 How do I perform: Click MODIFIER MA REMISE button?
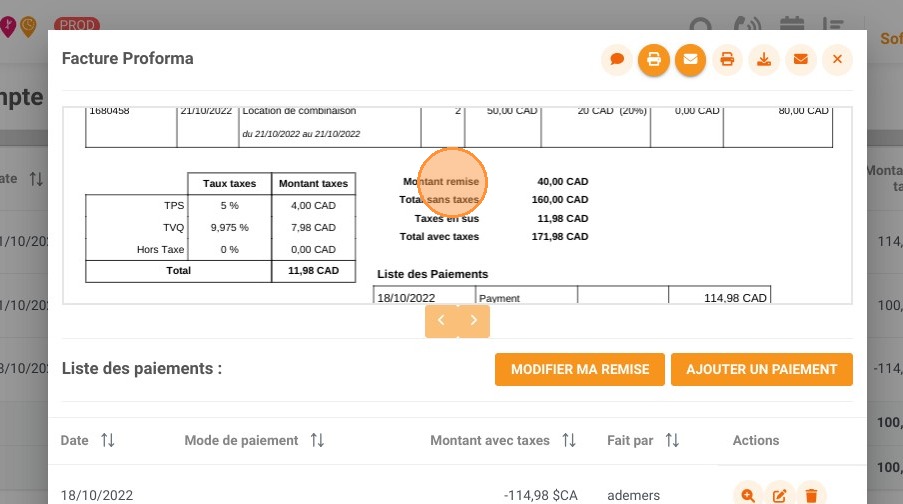579,369
